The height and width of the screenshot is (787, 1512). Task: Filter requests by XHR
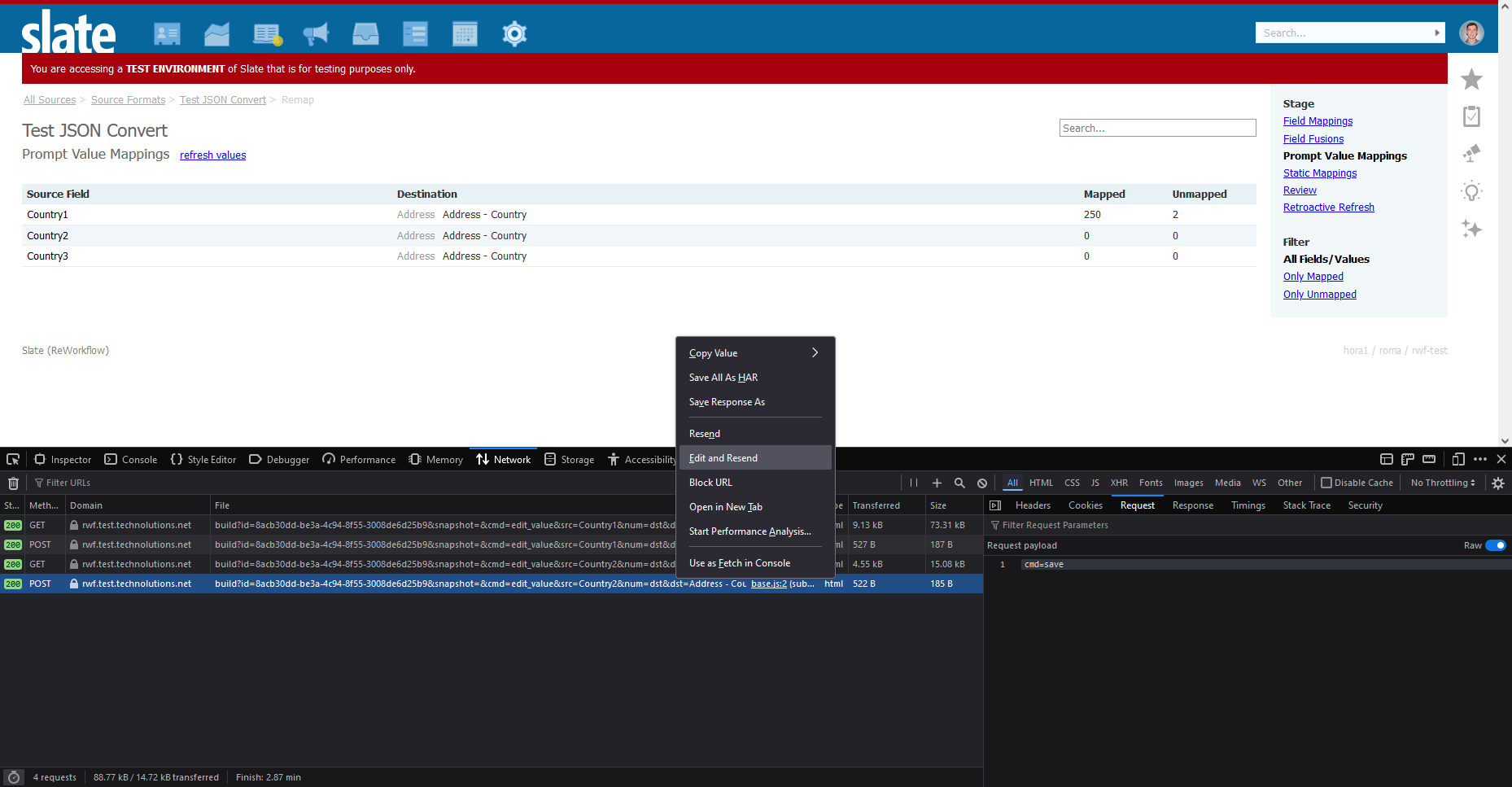1119,483
